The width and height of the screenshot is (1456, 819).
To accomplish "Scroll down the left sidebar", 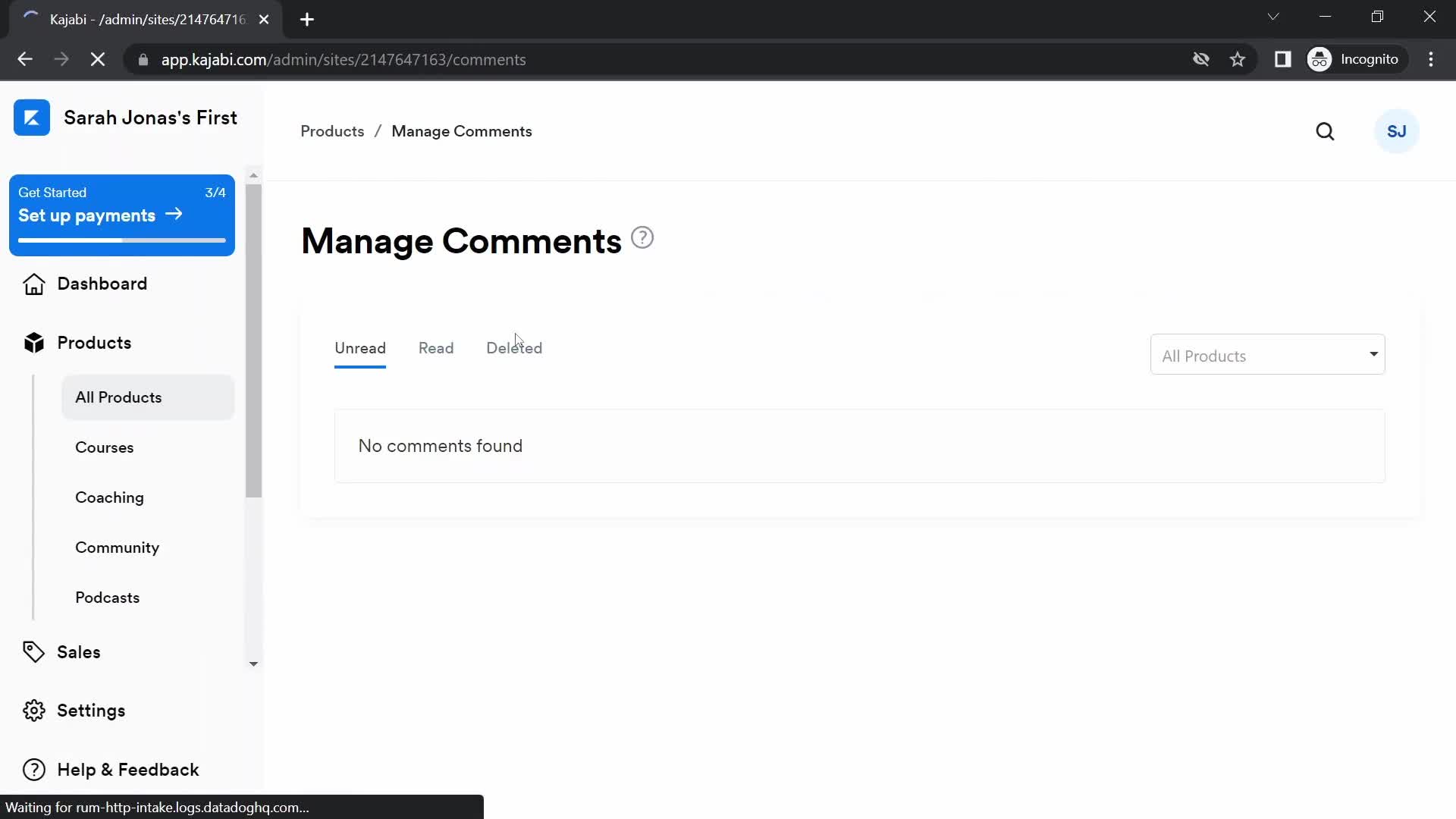I will [253, 663].
